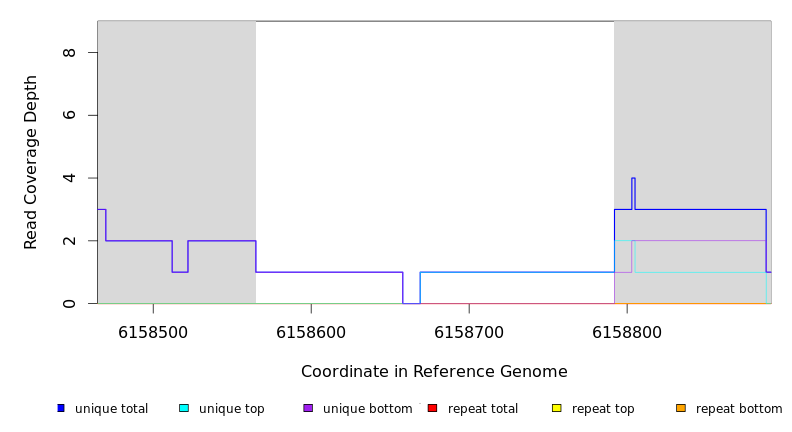This screenshot has width=792, height=432.
Task: Click the blue unique total legend swatch
Action: pyautogui.click(x=61, y=408)
